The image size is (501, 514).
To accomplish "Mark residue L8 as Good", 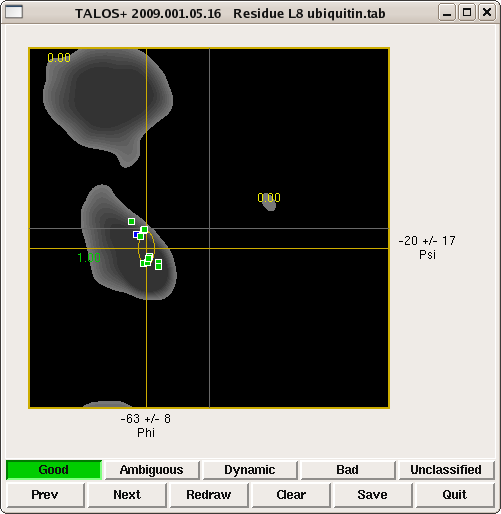I will tap(54, 470).
